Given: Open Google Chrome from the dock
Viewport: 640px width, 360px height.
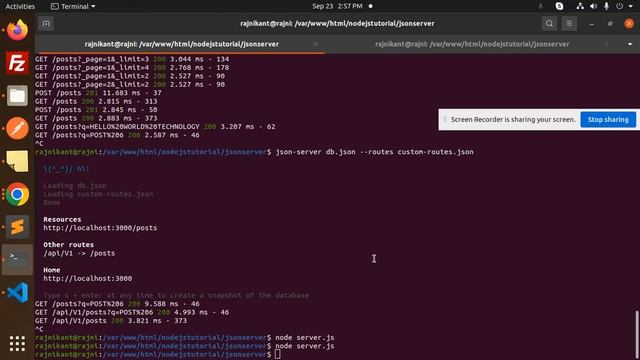Looking at the screenshot, I should [17, 194].
